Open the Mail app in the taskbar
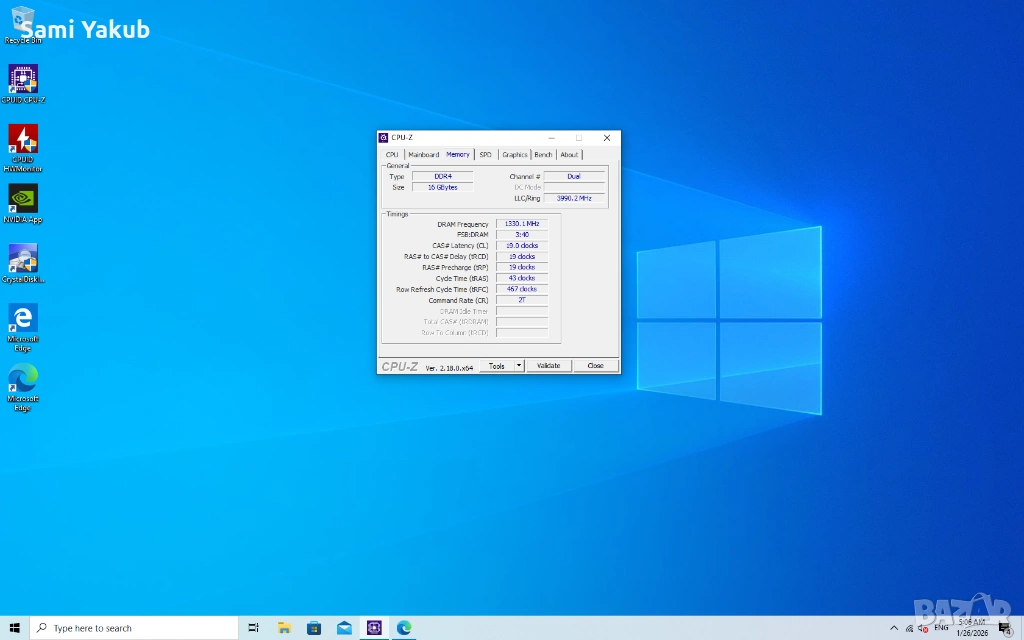 344,628
